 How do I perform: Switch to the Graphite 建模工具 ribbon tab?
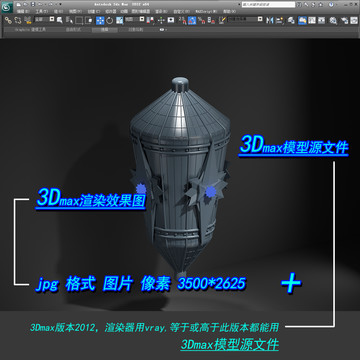point(30,30)
